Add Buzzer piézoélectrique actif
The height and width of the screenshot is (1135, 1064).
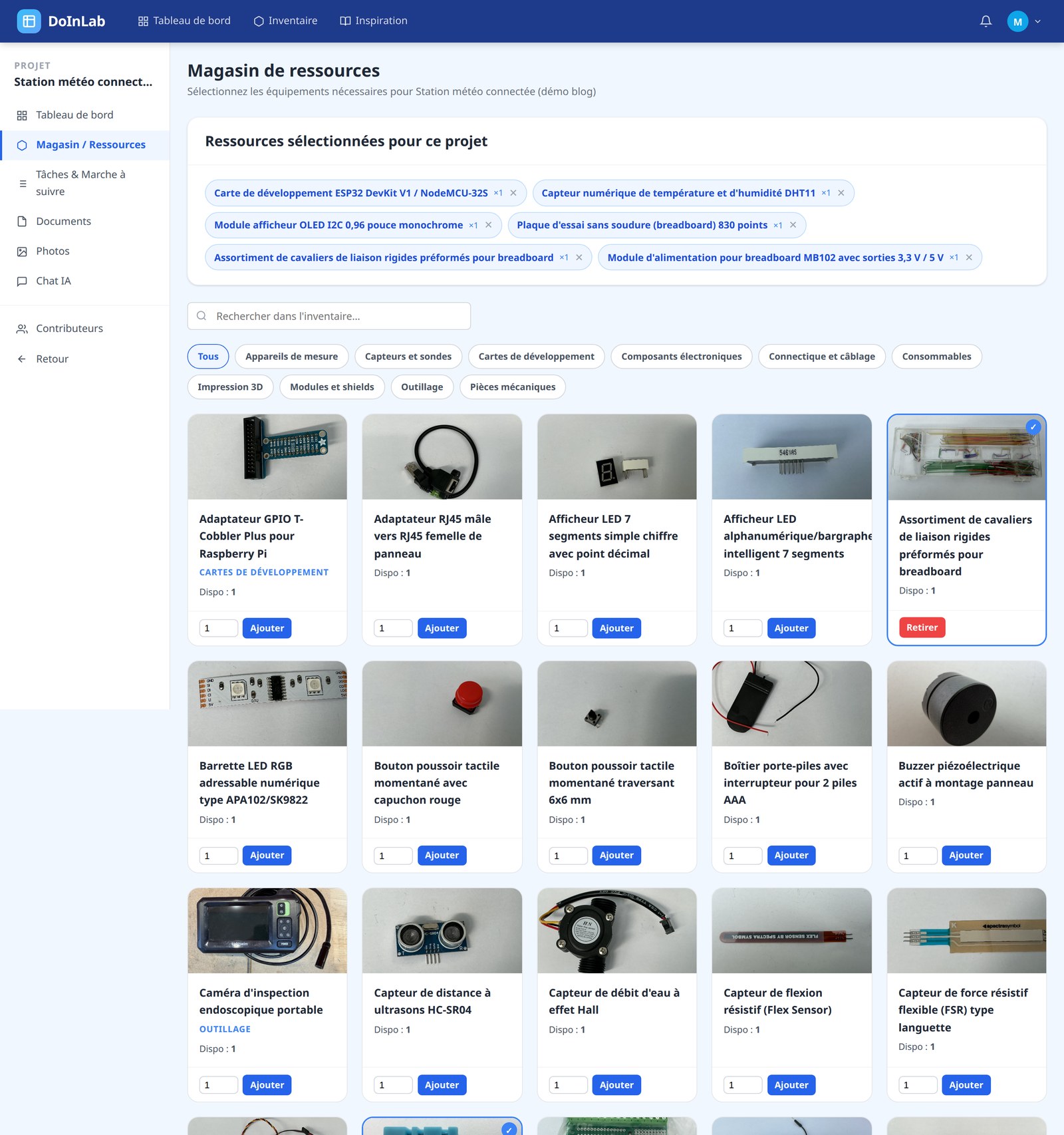pyautogui.click(x=966, y=856)
